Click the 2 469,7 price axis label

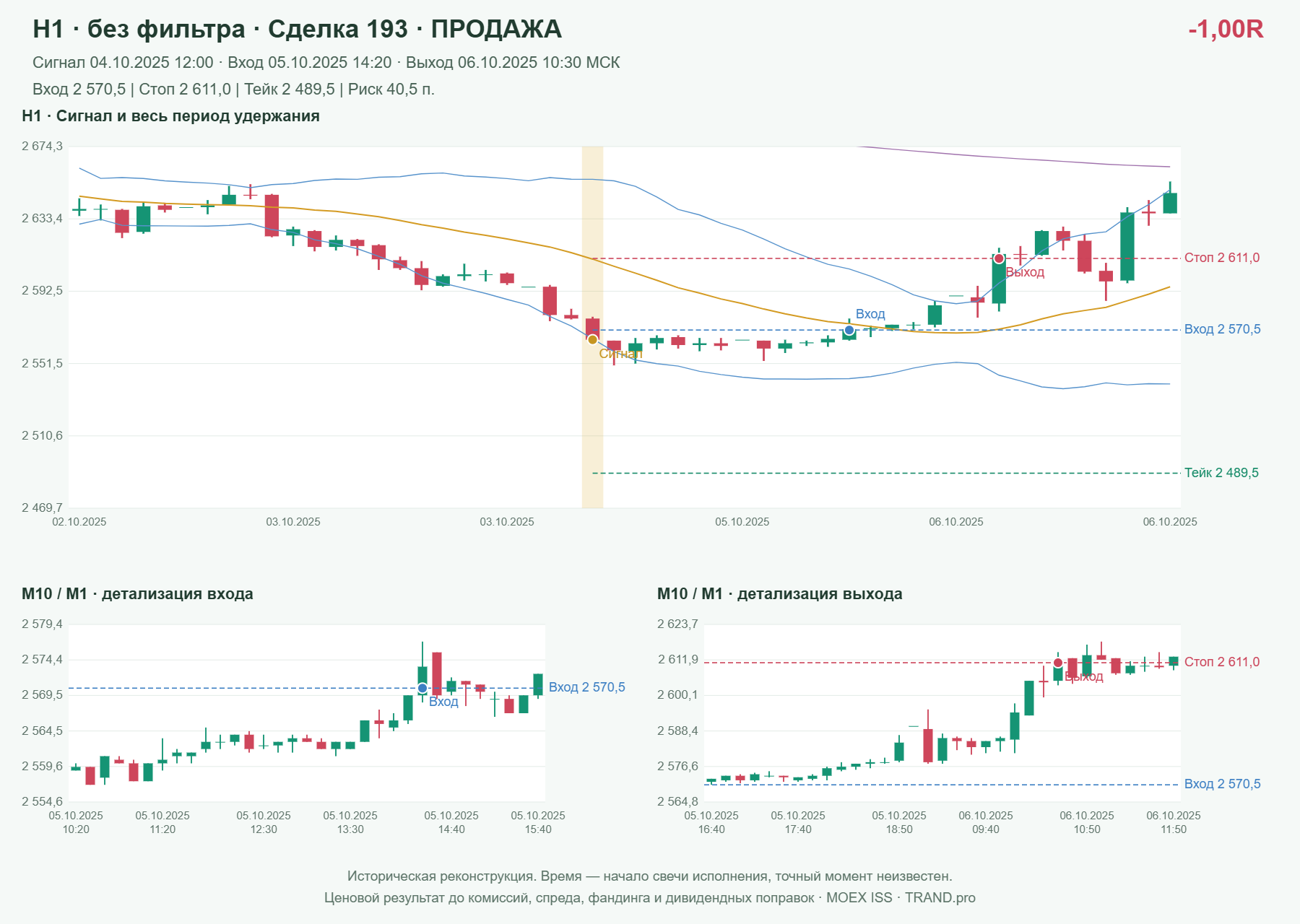[x=42, y=508]
